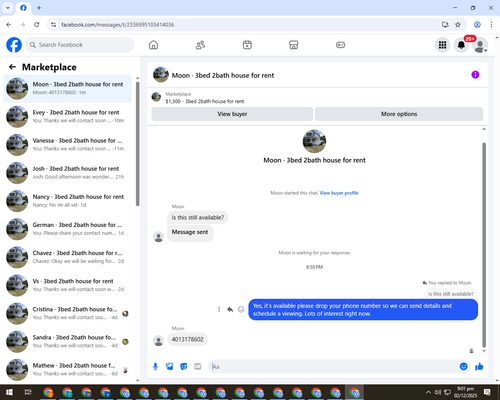Open a new browser tab

click(x=39, y=8)
